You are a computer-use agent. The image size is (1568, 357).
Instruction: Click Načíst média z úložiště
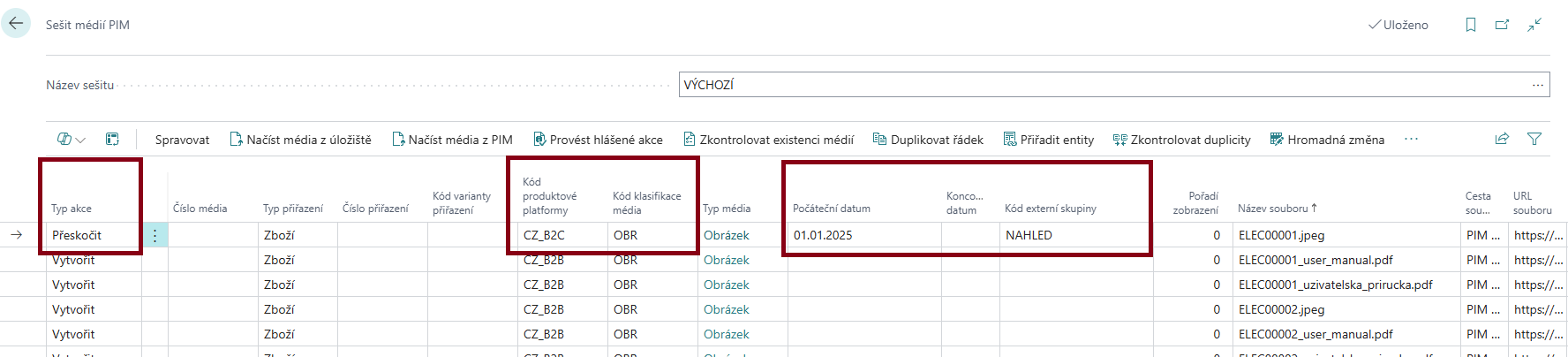[300, 140]
